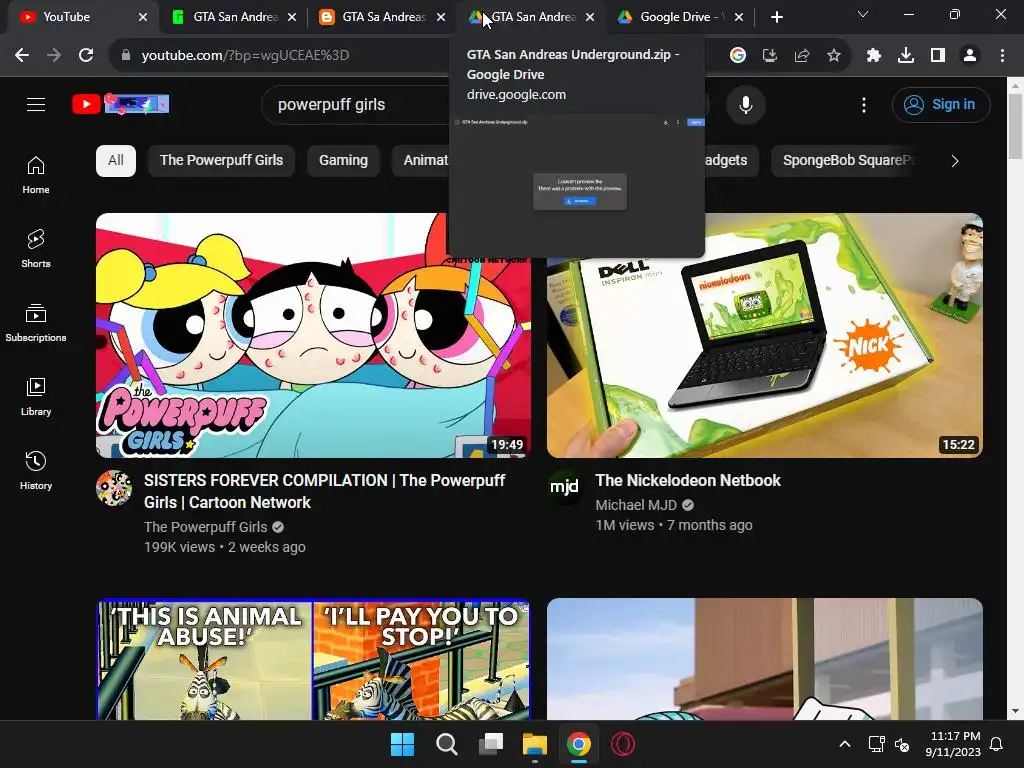The height and width of the screenshot is (768, 1024).
Task: Click the Powerpuff Girls channel avatar
Action: (x=114, y=488)
